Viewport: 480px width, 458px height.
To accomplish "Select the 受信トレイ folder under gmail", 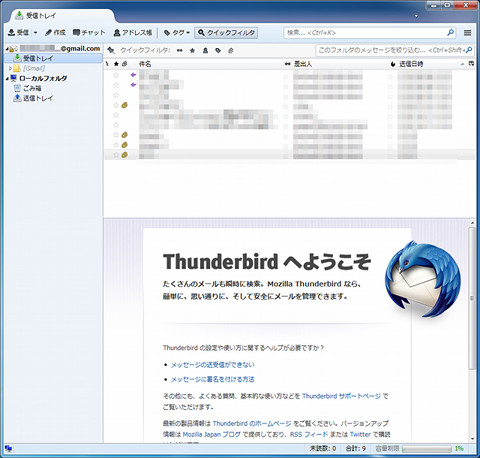I will click(x=54, y=58).
